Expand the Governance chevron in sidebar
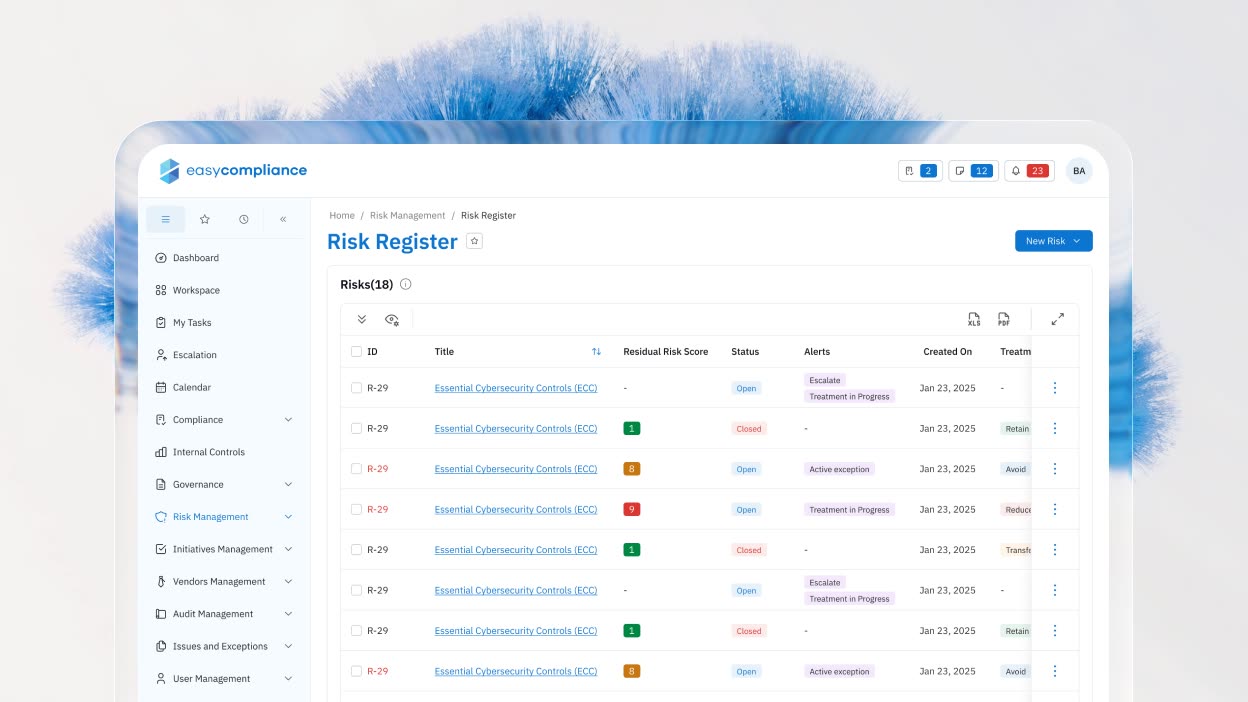The height and width of the screenshot is (702, 1248). point(289,485)
